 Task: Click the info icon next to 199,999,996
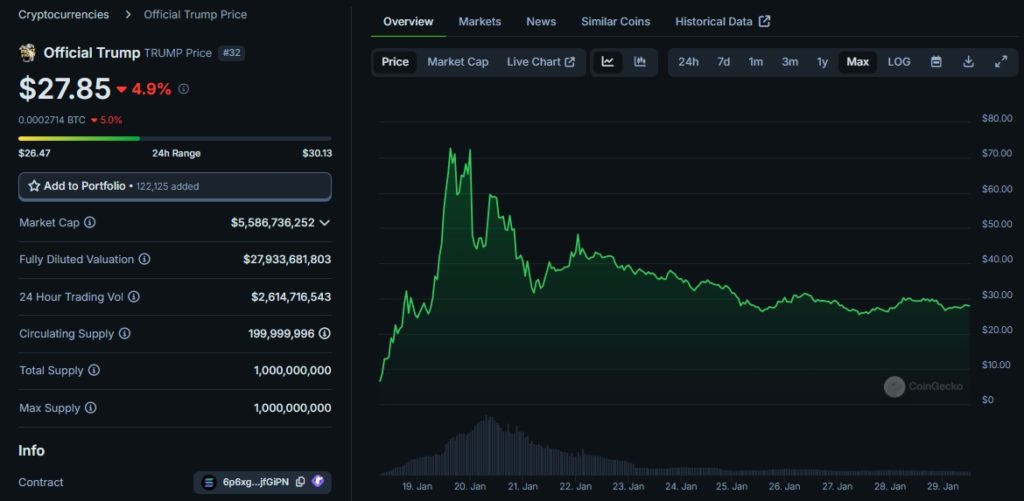[x=325, y=334]
